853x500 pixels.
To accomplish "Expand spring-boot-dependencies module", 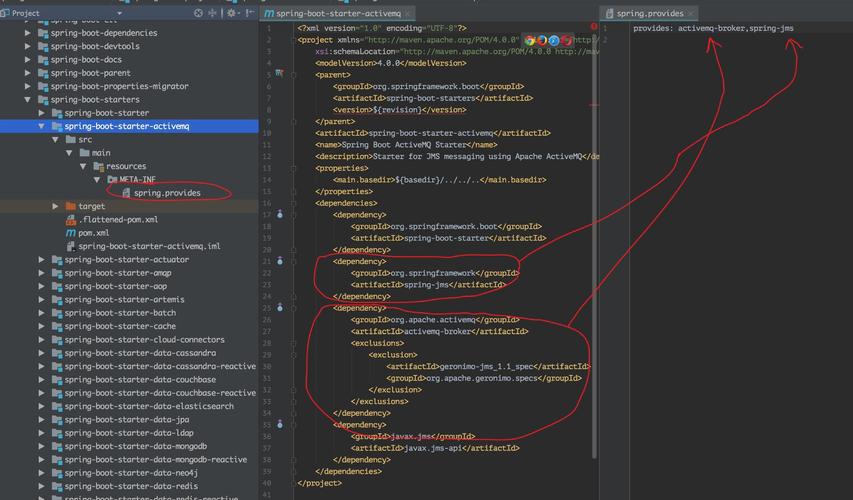I will tap(28, 33).
